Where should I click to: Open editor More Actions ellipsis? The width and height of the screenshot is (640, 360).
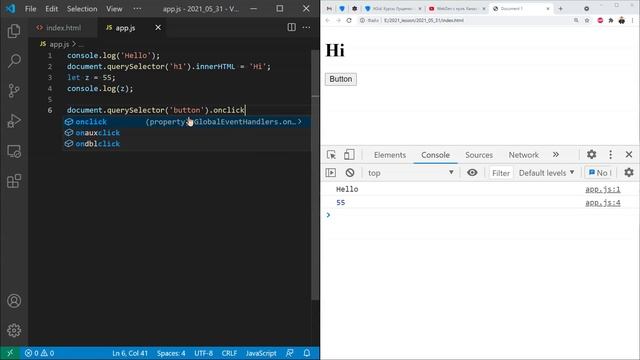pos(306,27)
